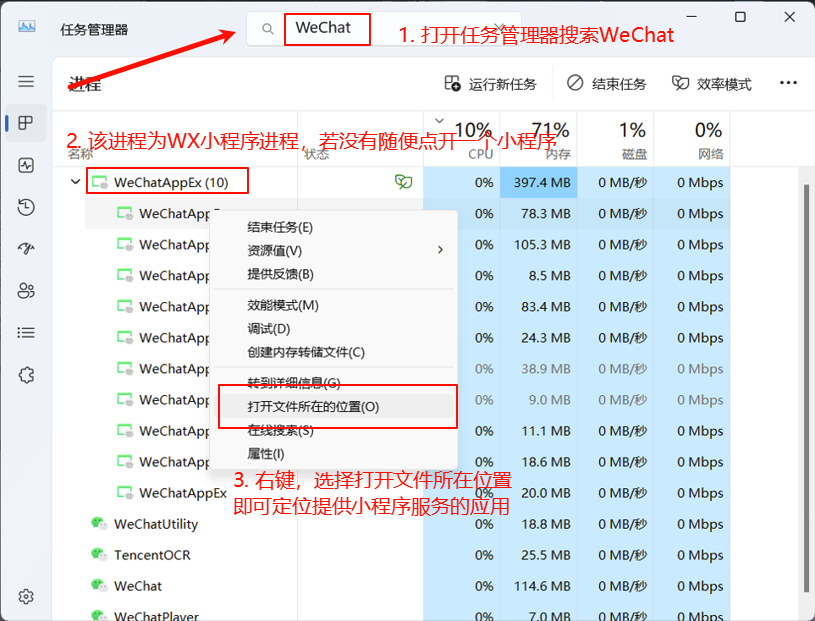Sort by the 磁盘 column header
The width and height of the screenshot is (815, 621).
pos(615,139)
